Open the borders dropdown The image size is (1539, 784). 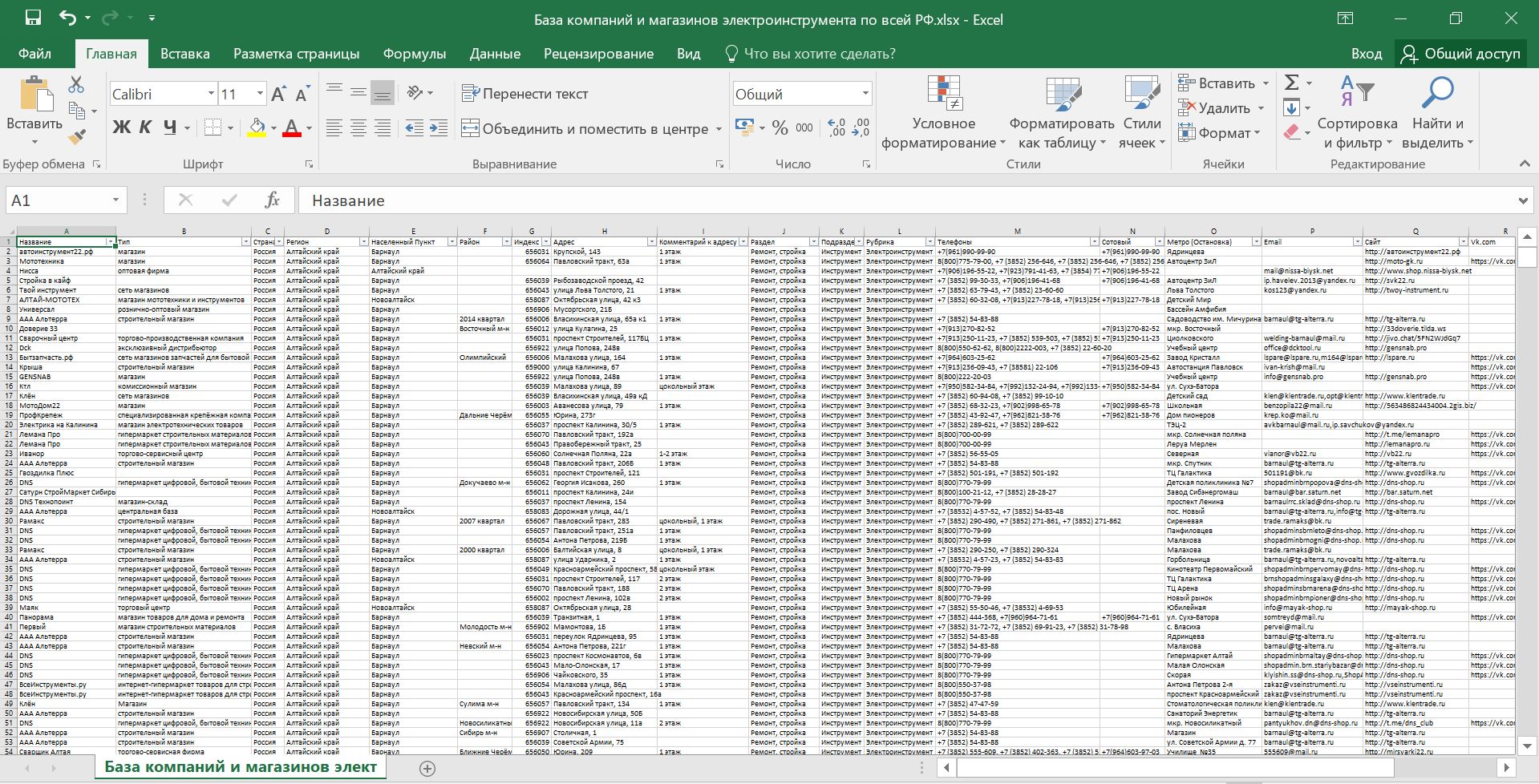(230, 127)
